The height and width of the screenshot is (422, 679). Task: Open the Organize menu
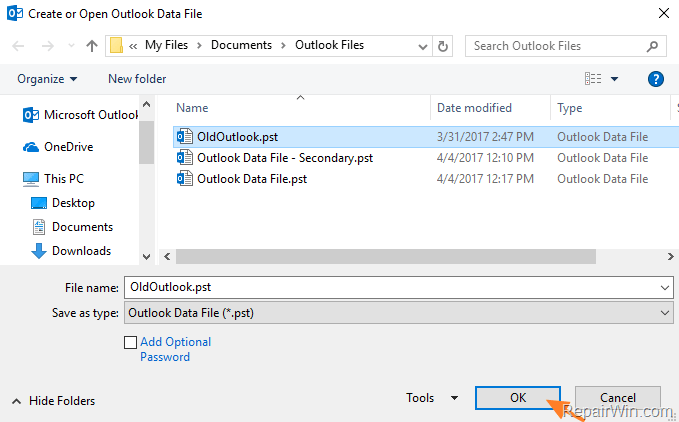(47, 79)
